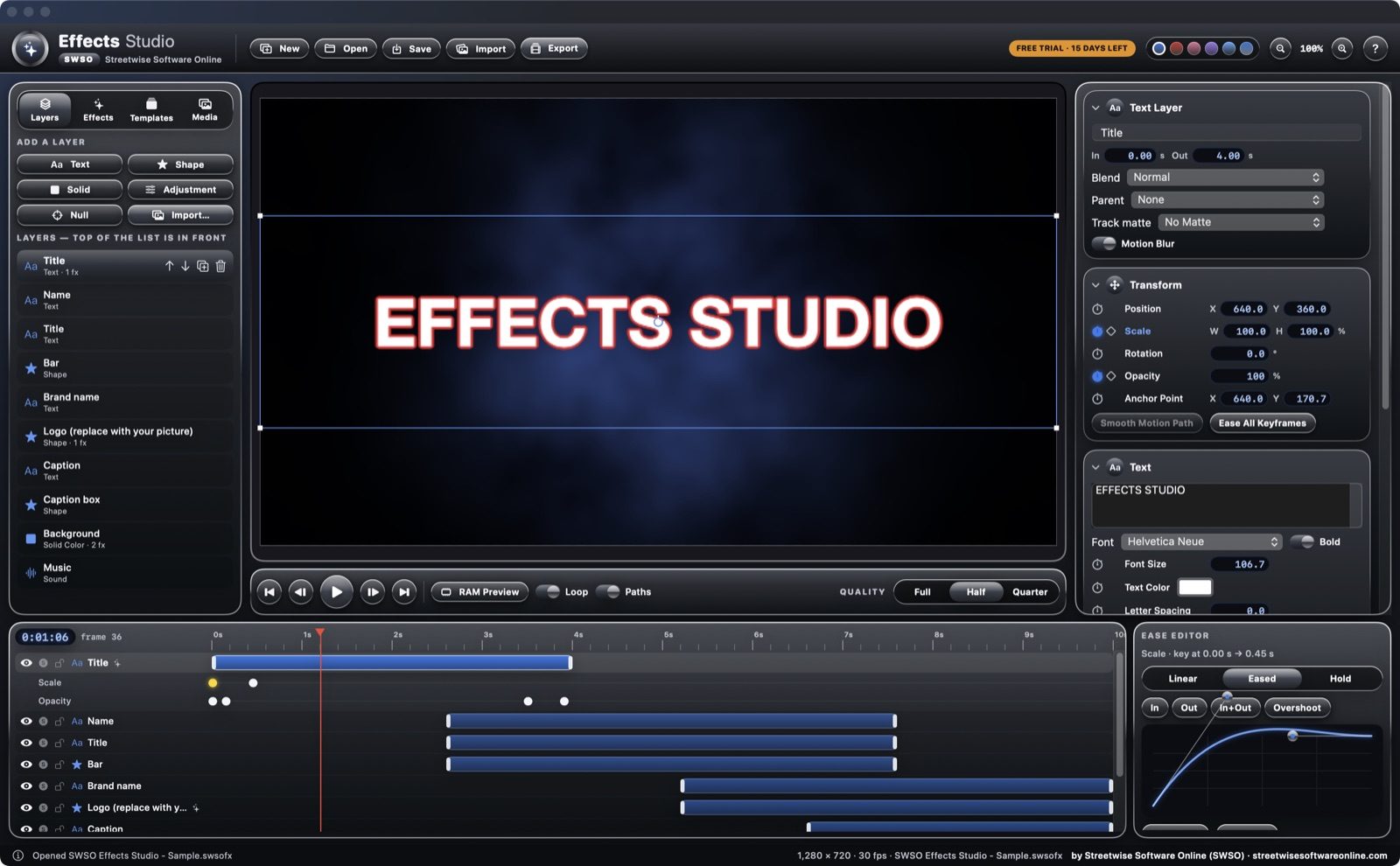Click the Scale keyframe diamond icon

[x=1111, y=332]
